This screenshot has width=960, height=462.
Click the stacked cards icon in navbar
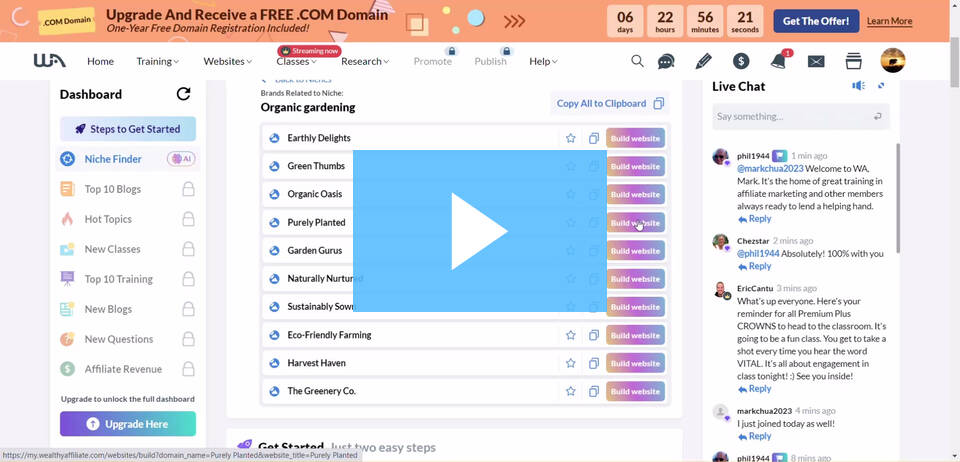pyautogui.click(x=853, y=61)
